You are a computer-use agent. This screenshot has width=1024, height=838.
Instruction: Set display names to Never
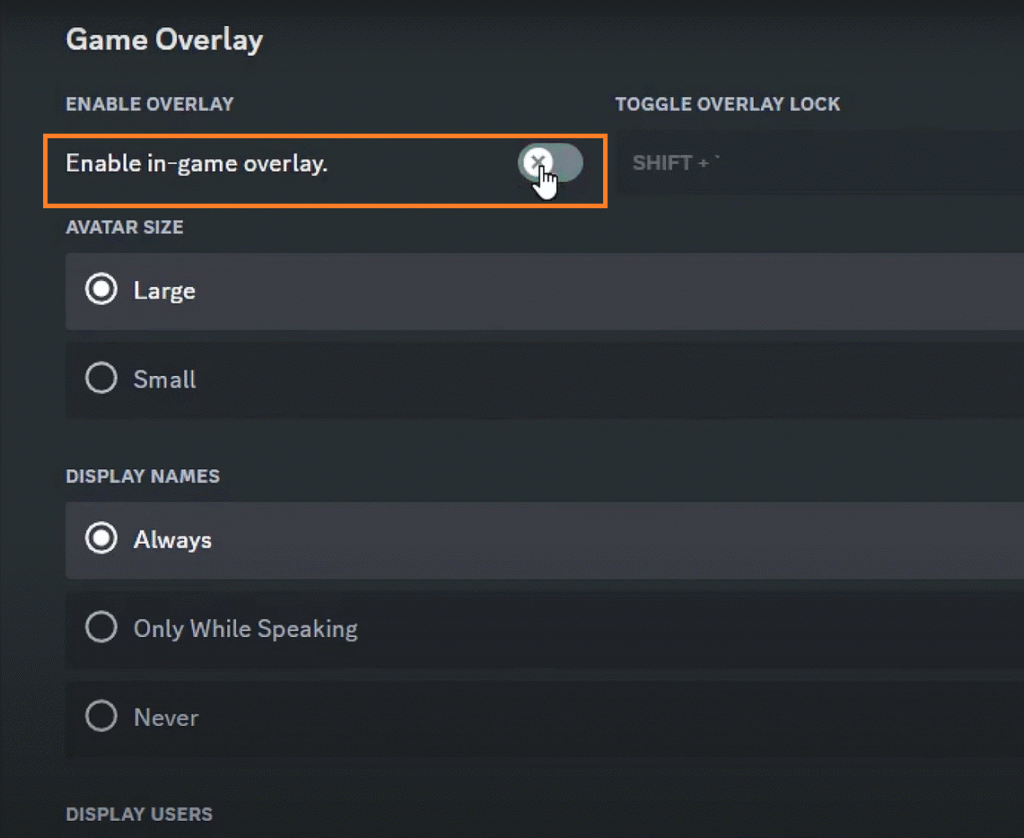click(x=100, y=716)
